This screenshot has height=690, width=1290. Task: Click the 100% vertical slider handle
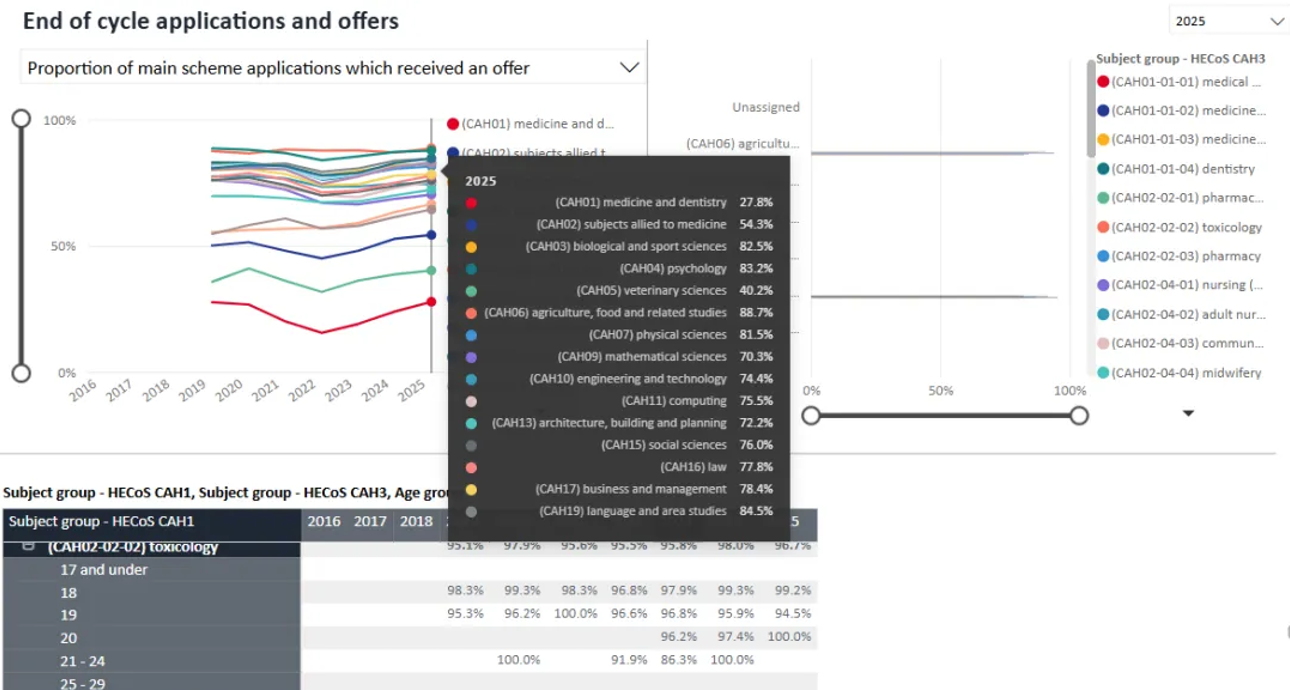[21, 120]
